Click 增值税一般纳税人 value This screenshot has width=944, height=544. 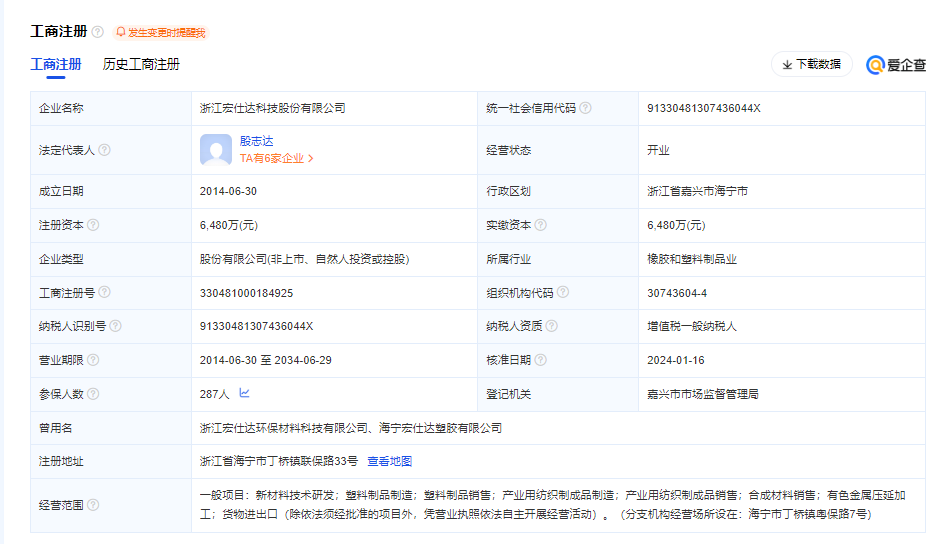692,327
